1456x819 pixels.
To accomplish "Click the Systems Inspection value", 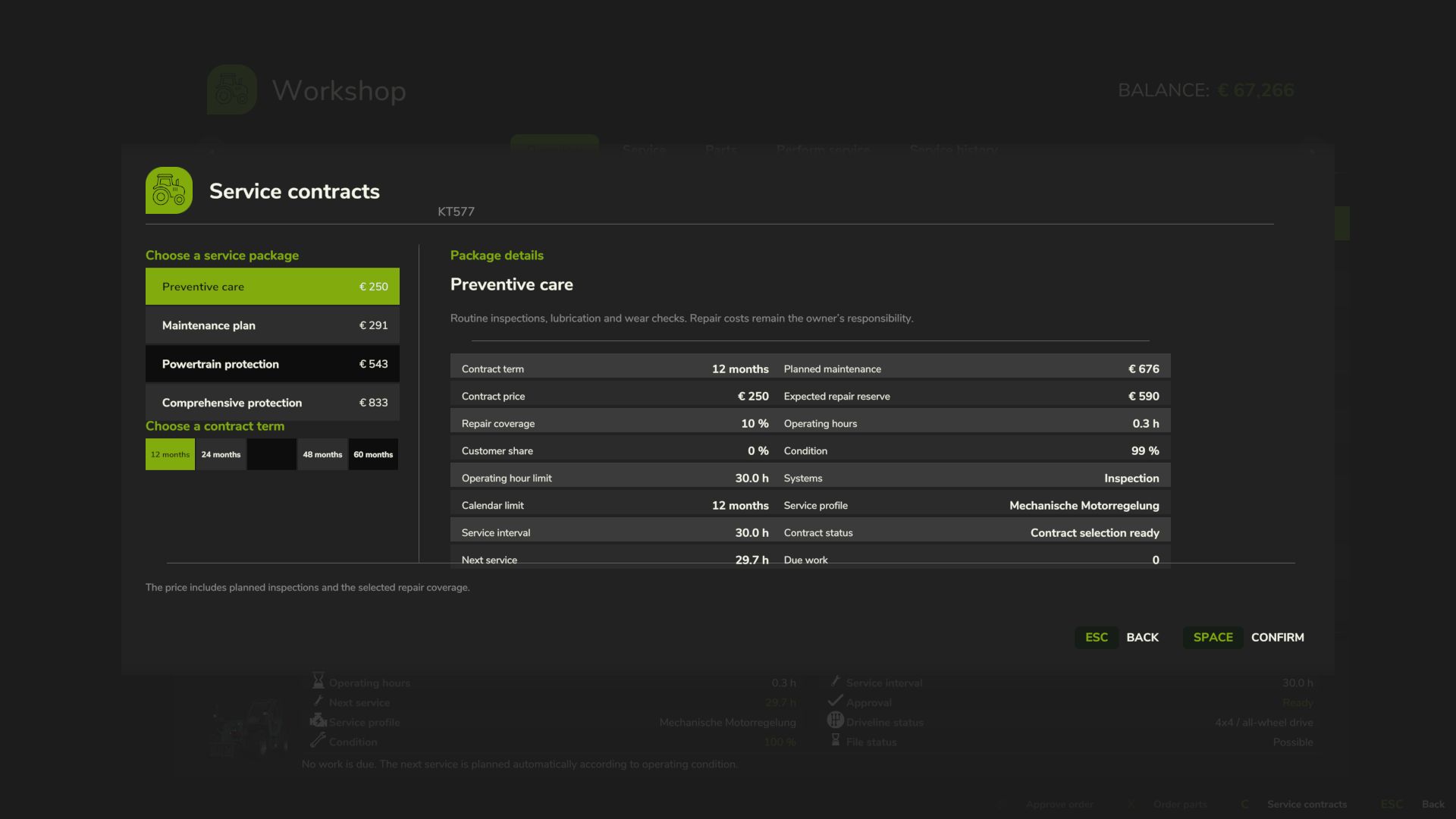I will pos(1131,478).
